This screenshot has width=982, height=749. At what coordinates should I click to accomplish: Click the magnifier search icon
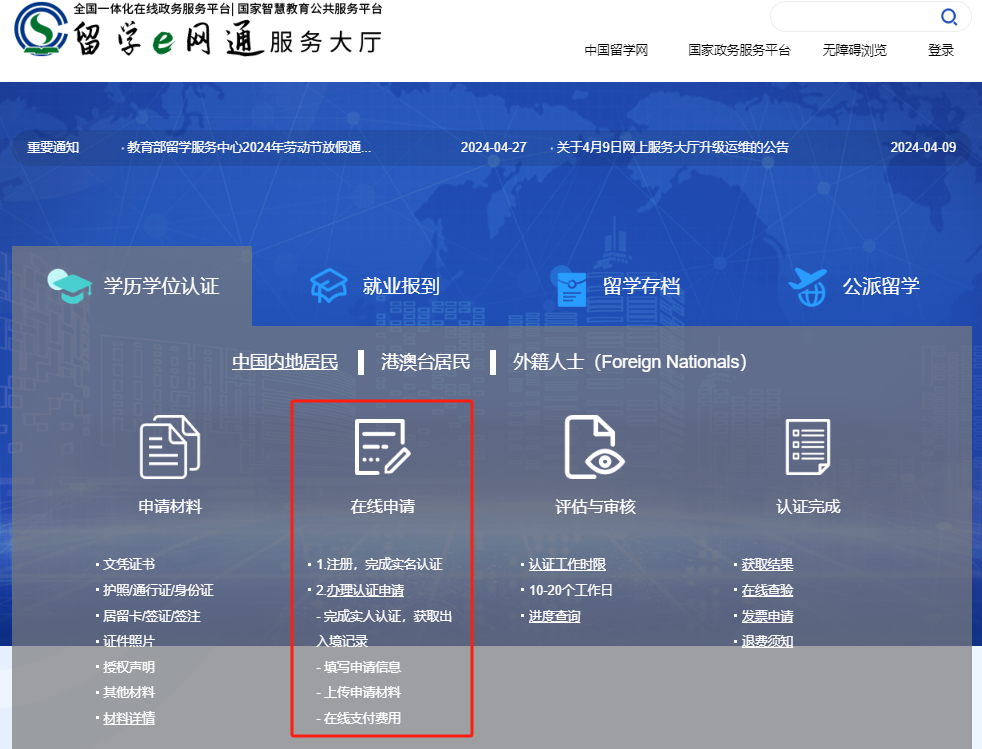point(948,17)
